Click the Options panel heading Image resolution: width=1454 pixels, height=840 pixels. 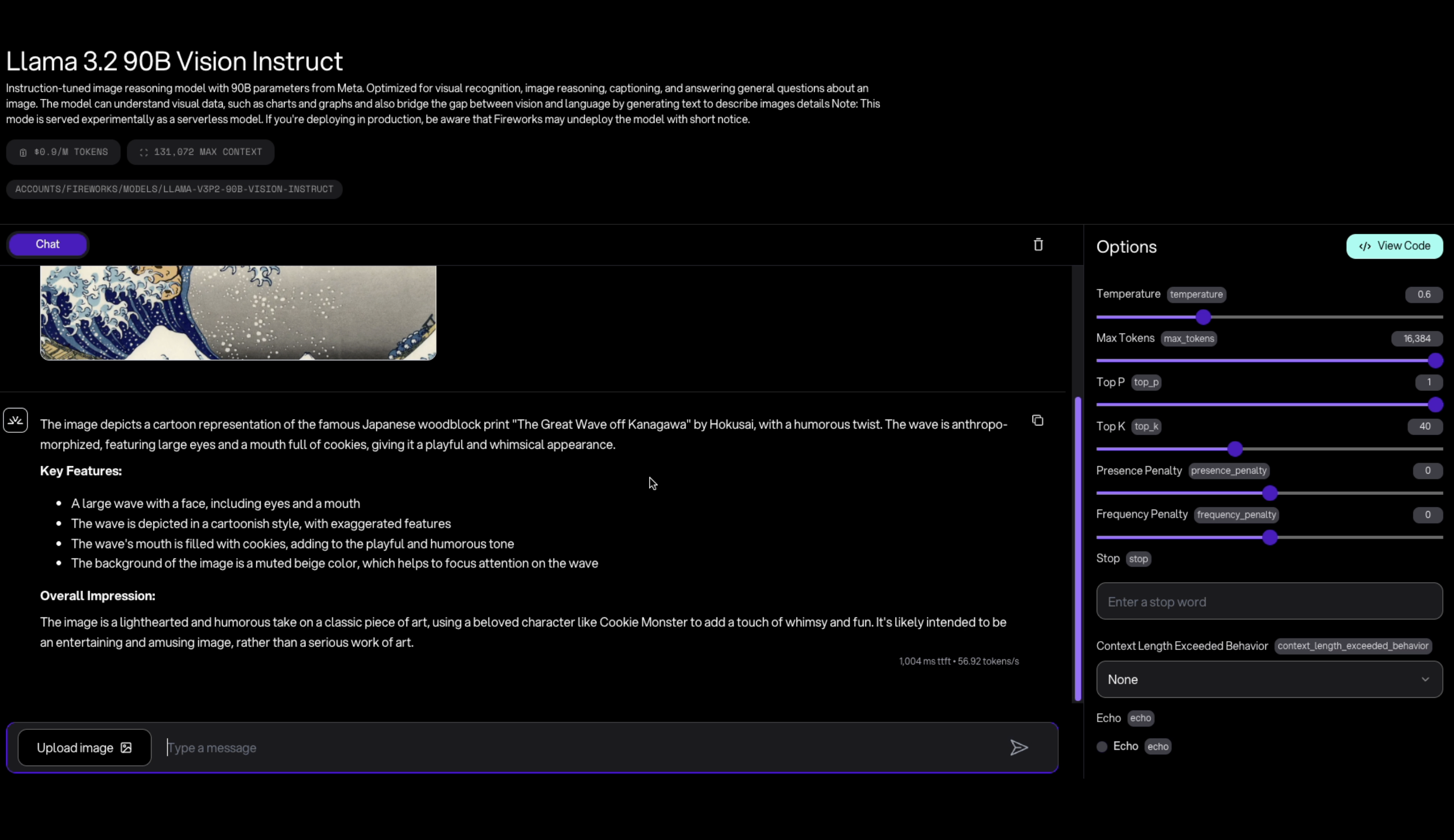[1126, 247]
